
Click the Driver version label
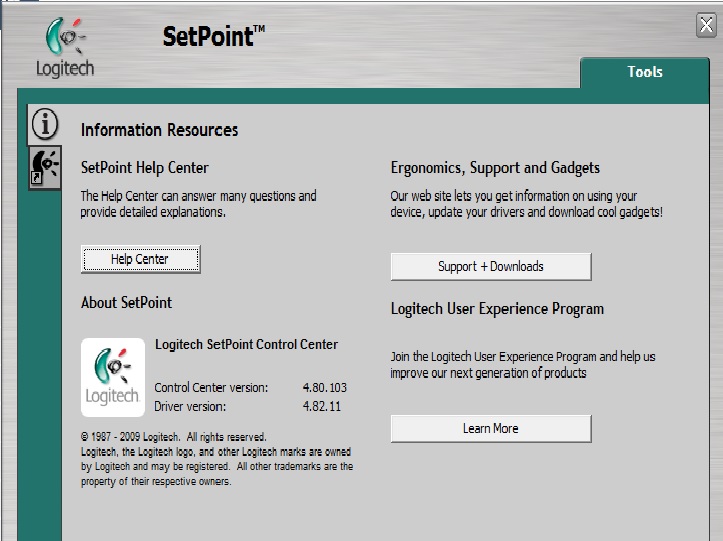[x=190, y=406]
